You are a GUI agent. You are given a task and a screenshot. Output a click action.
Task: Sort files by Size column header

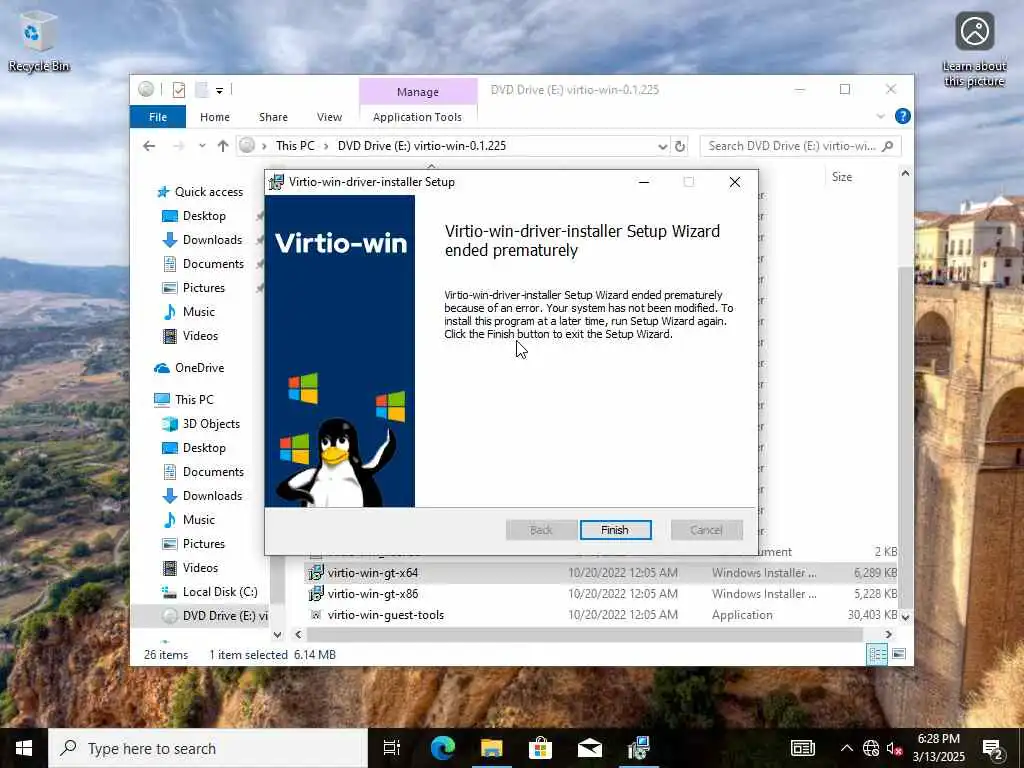point(842,177)
